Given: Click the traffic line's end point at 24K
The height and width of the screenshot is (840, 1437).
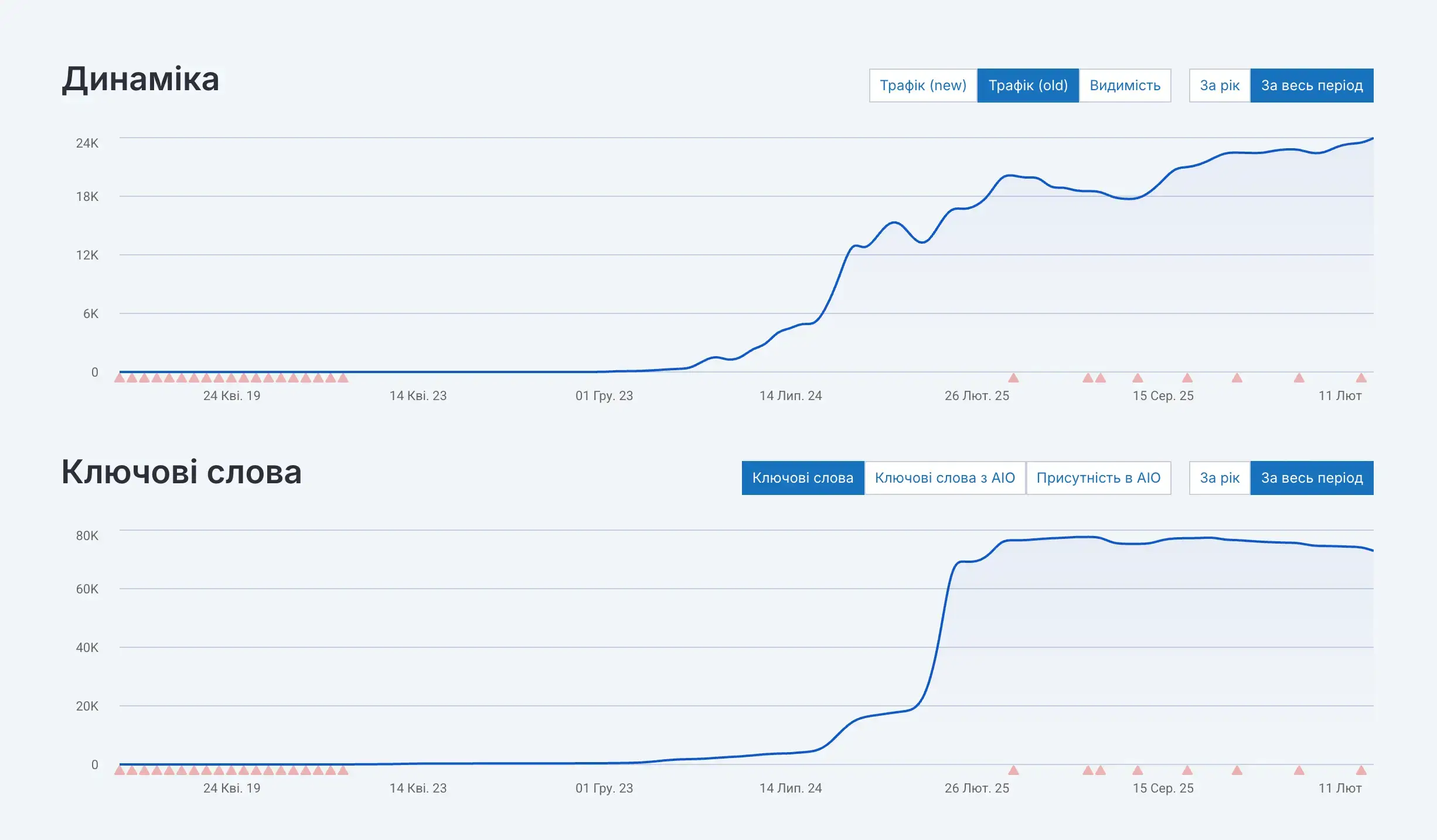Looking at the screenshot, I should tap(1372, 139).
